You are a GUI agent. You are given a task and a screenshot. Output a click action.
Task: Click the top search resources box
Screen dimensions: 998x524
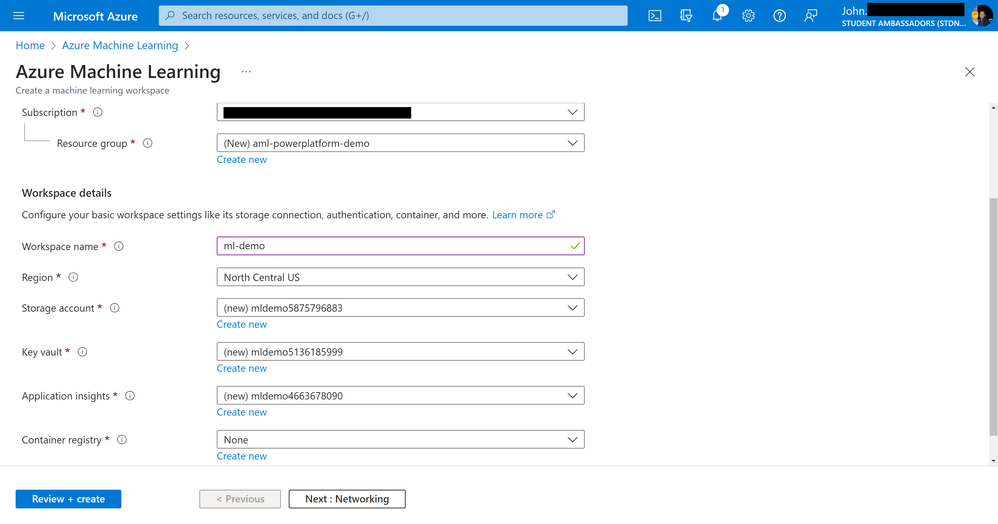(393, 15)
